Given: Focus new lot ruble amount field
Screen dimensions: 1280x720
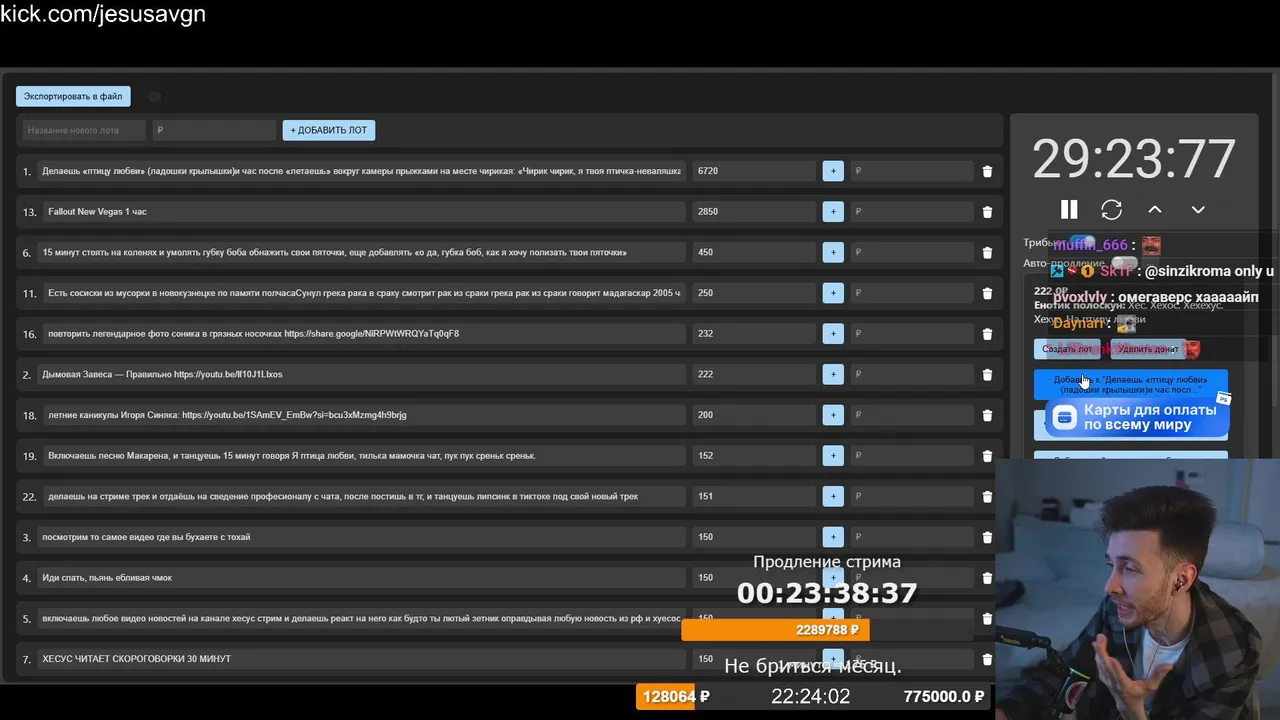Looking at the screenshot, I should [x=214, y=130].
